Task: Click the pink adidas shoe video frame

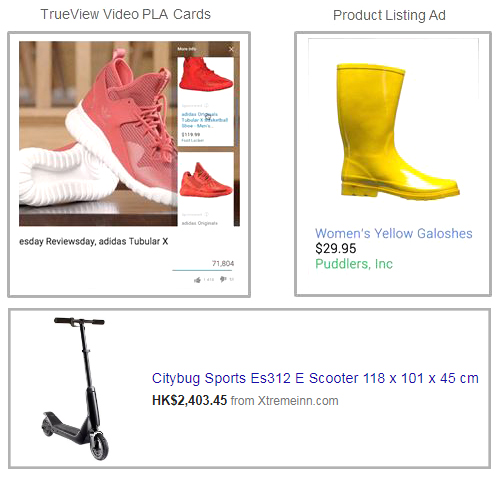Action: click(x=98, y=133)
